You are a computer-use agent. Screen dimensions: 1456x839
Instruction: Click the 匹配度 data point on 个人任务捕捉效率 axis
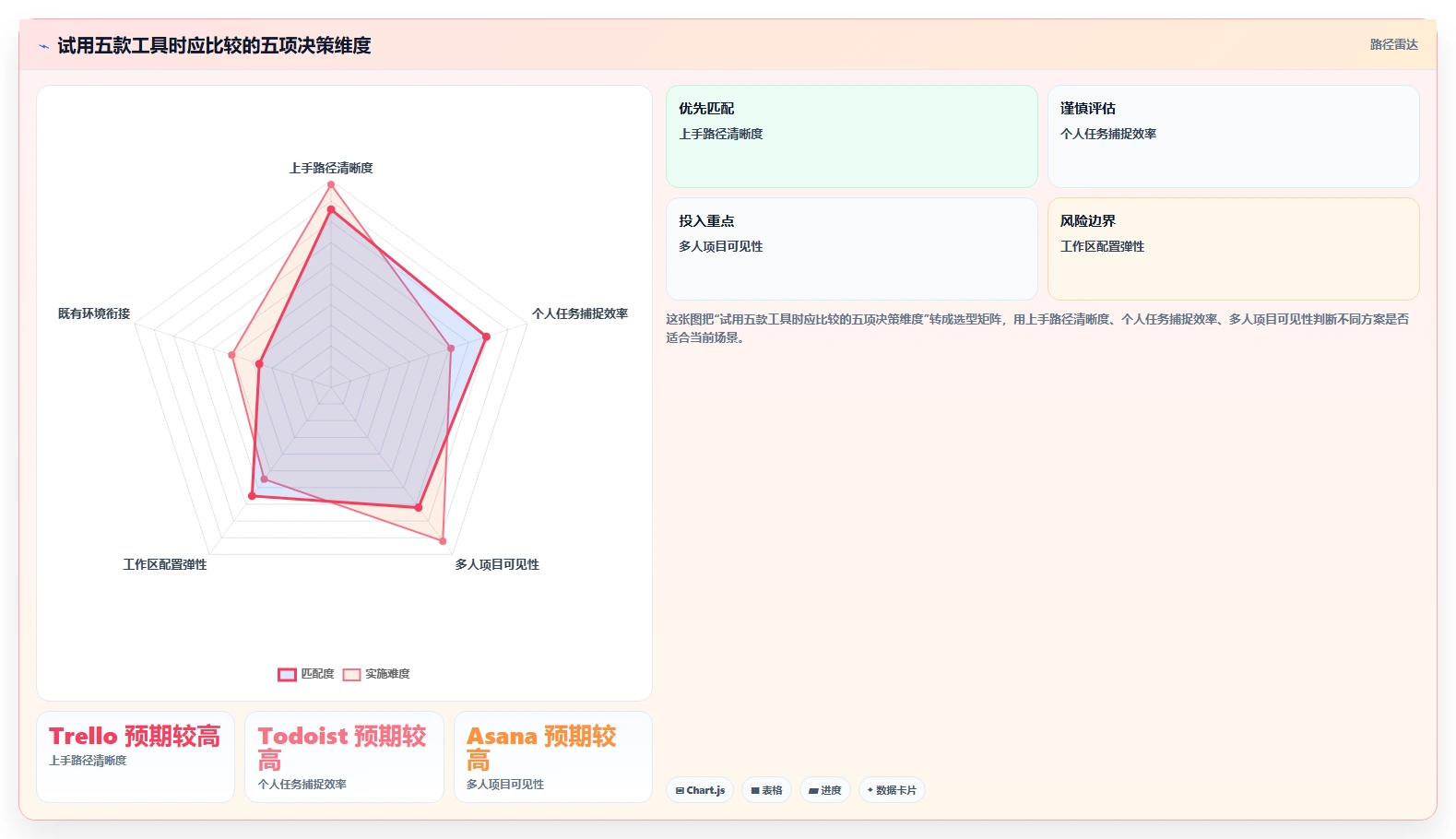[x=486, y=337]
